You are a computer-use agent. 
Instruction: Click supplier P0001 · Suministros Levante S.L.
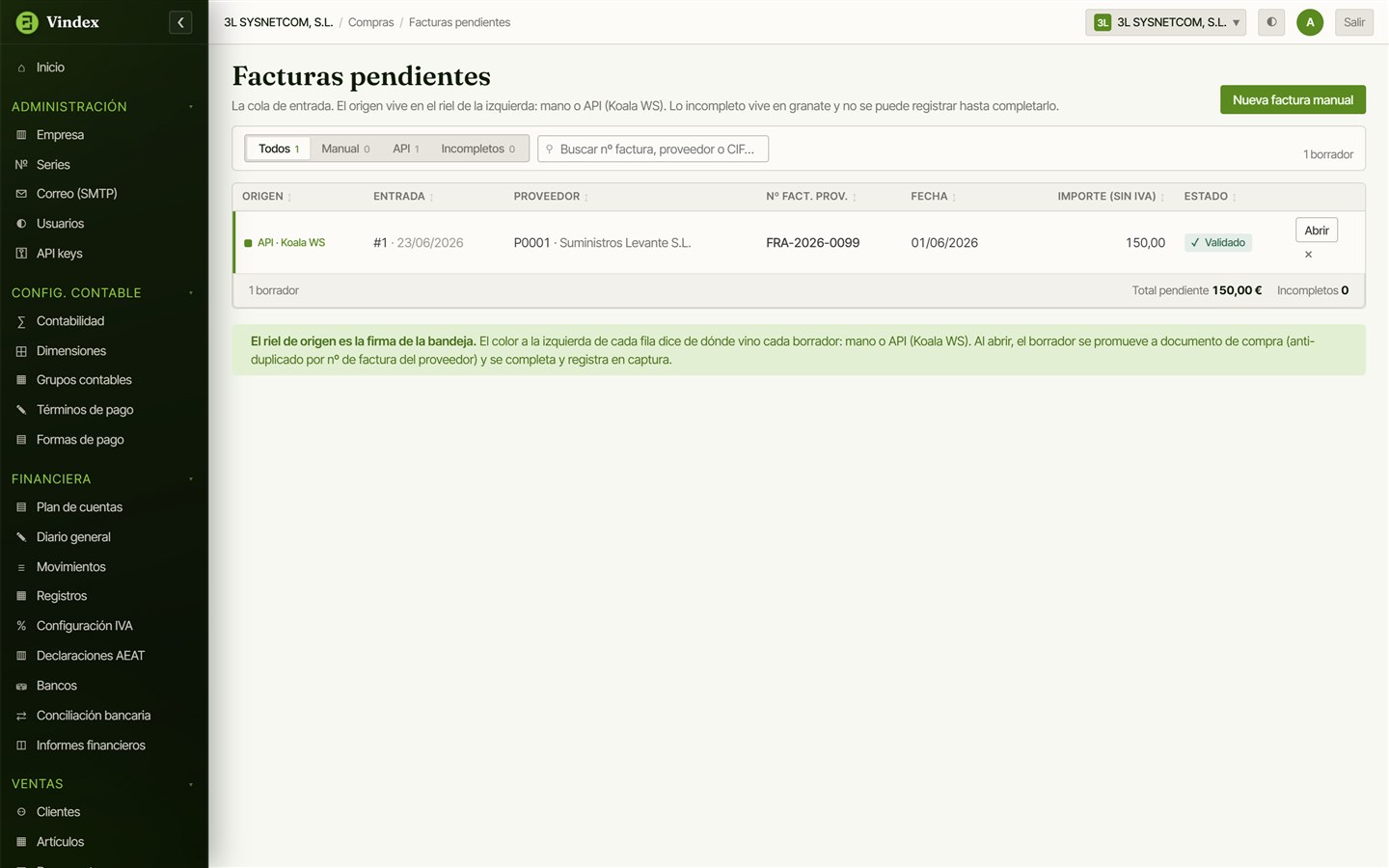602,243
